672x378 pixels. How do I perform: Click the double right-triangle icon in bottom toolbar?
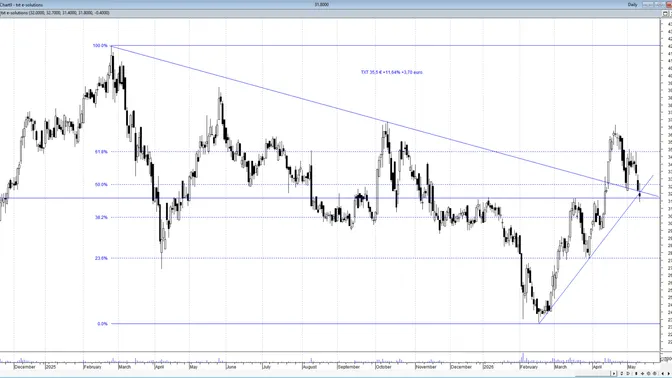628,374
